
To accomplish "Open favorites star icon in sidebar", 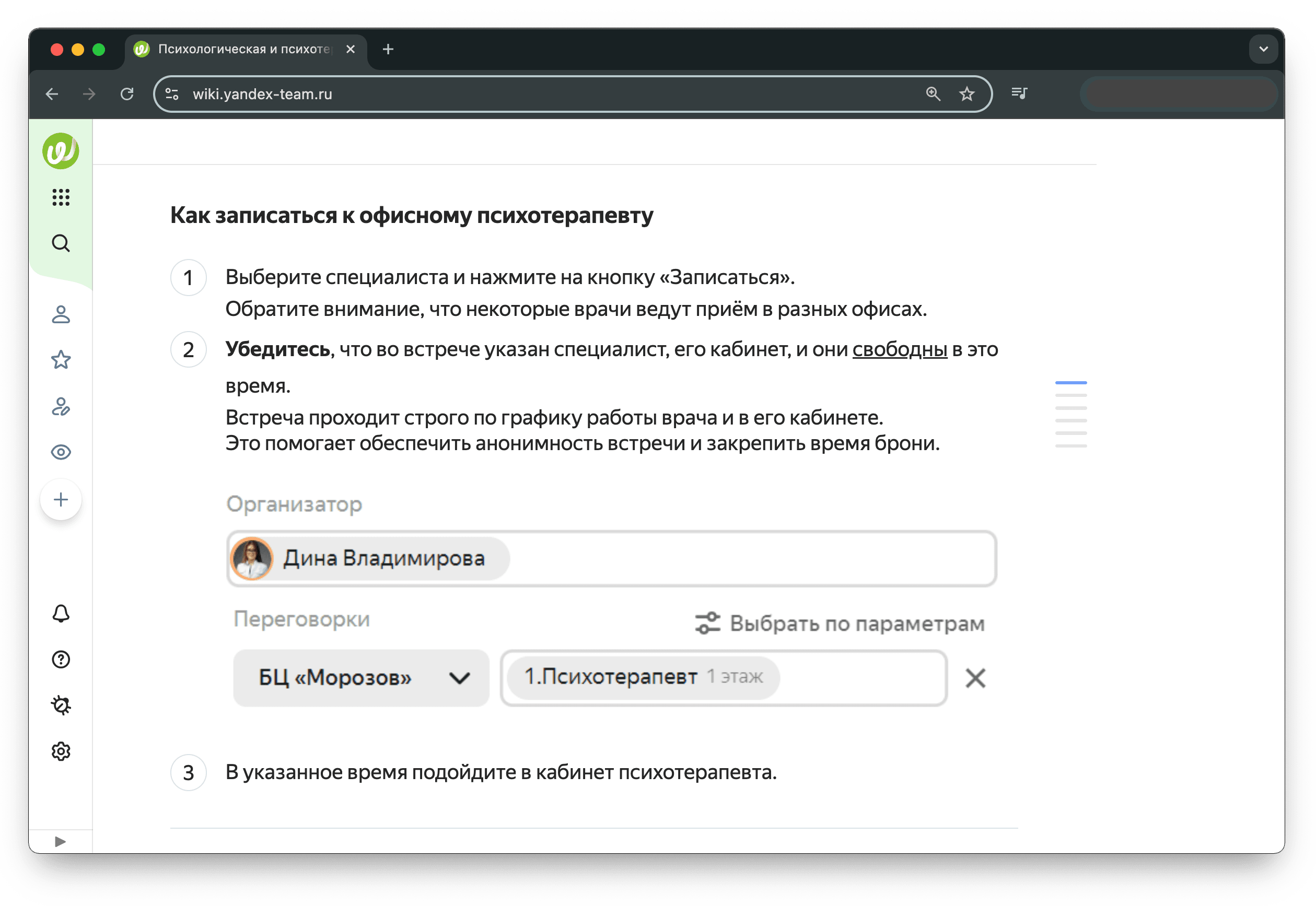I will point(61,360).
